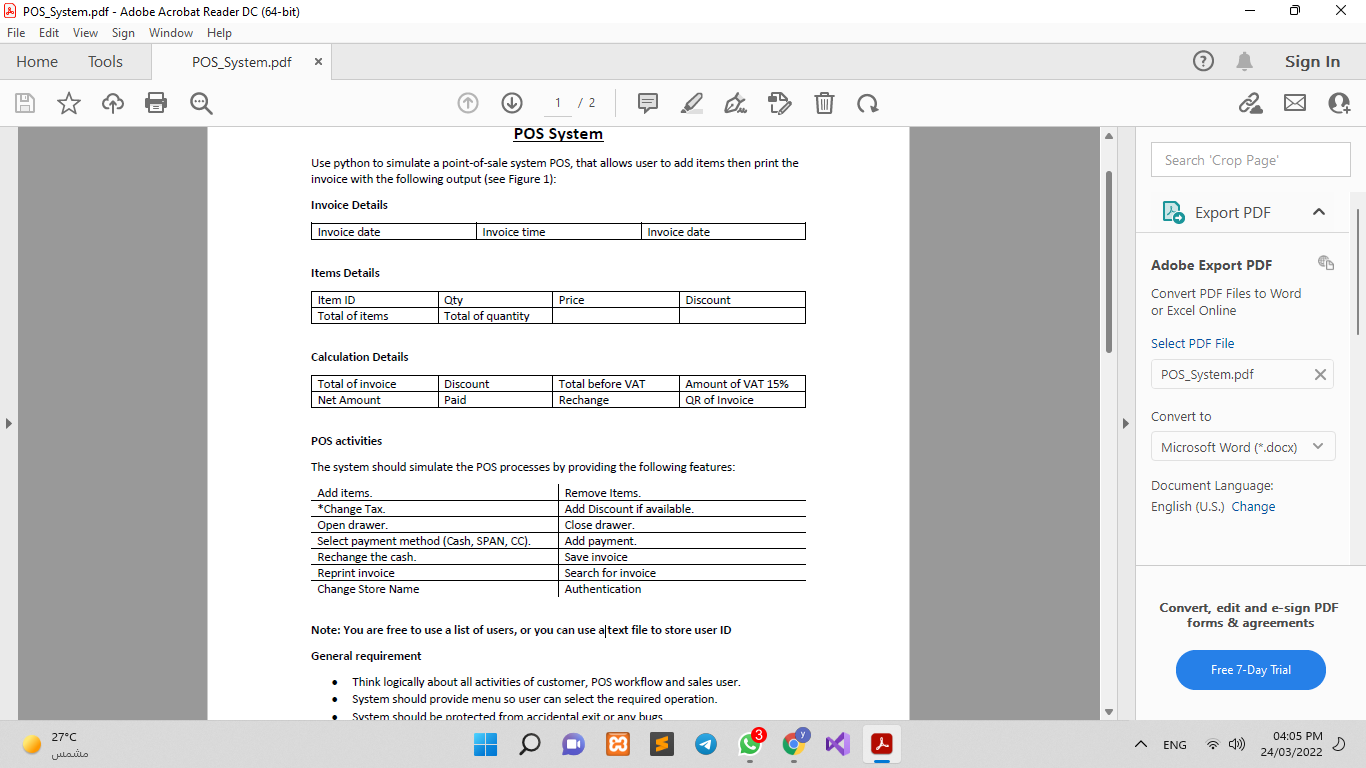Image resolution: width=1366 pixels, height=768 pixels.
Task: Switch to the Tools tab
Action: click(105, 61)
